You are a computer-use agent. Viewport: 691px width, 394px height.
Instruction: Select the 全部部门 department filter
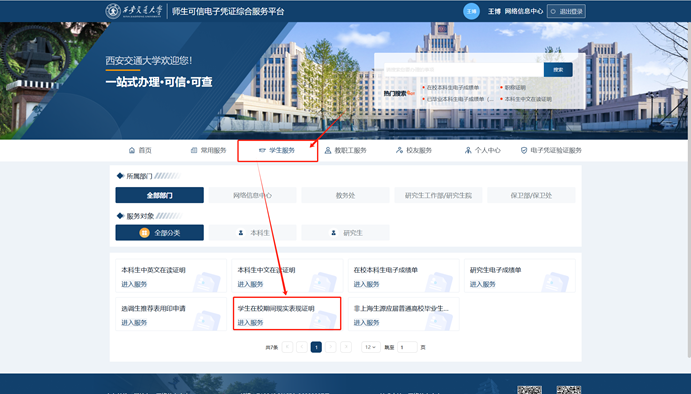[160, 195]
